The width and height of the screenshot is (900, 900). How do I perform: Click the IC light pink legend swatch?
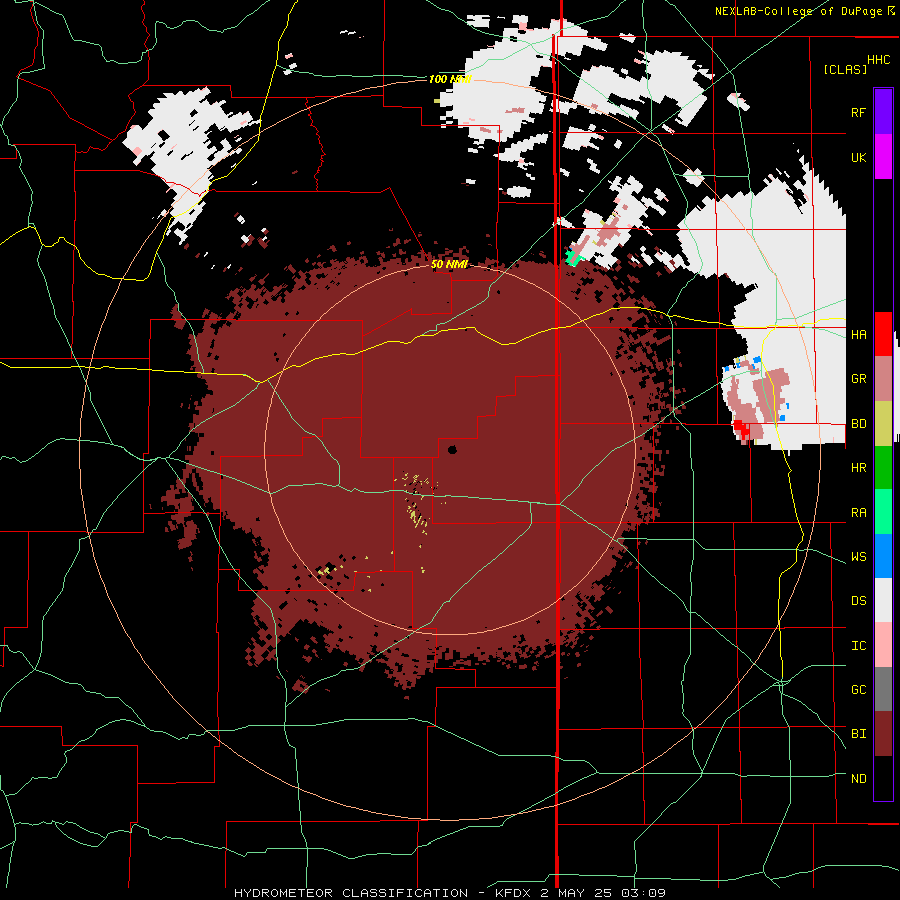(x=883, y=645)
